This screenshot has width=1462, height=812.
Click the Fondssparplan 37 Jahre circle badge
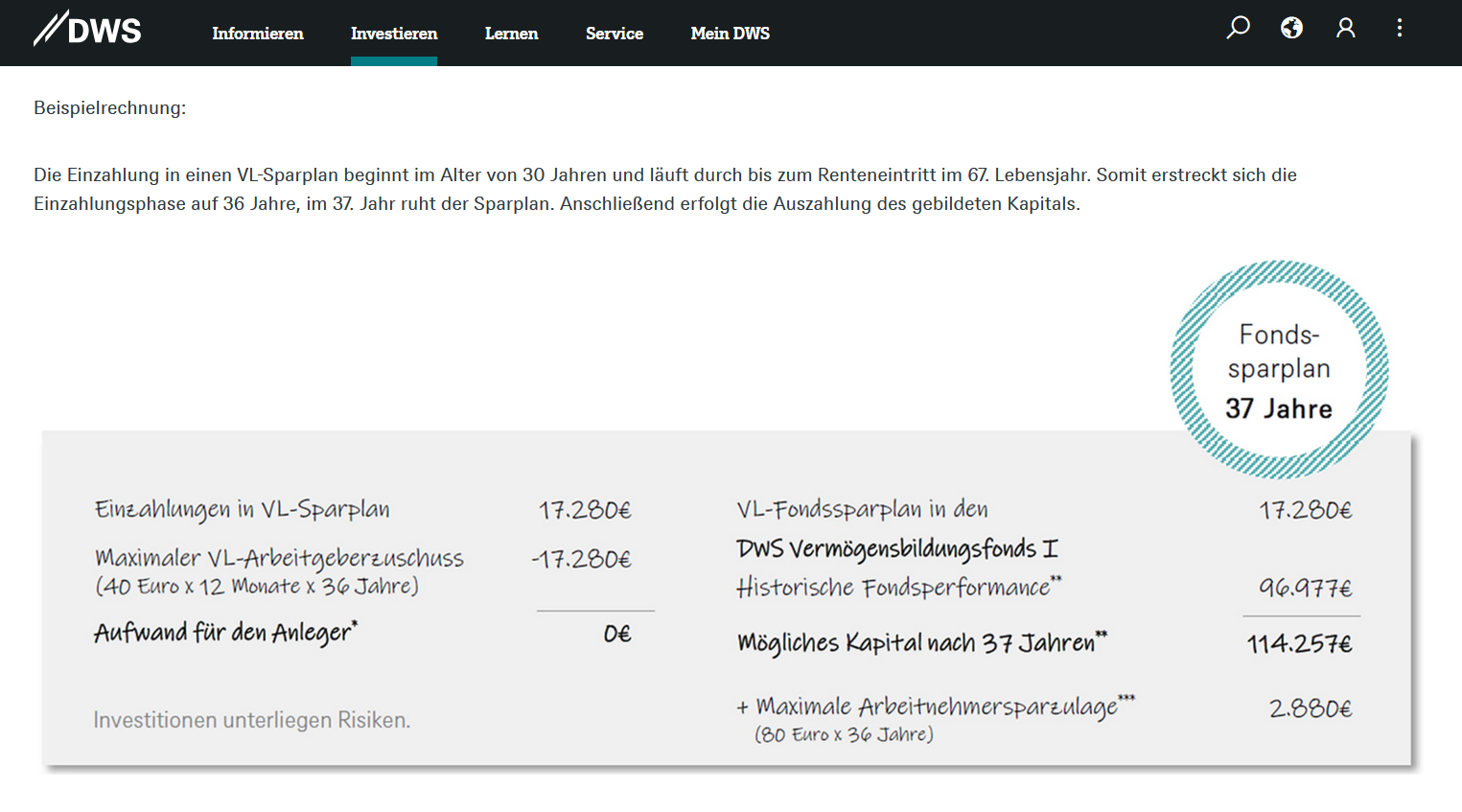click(x=1279, y=370)
